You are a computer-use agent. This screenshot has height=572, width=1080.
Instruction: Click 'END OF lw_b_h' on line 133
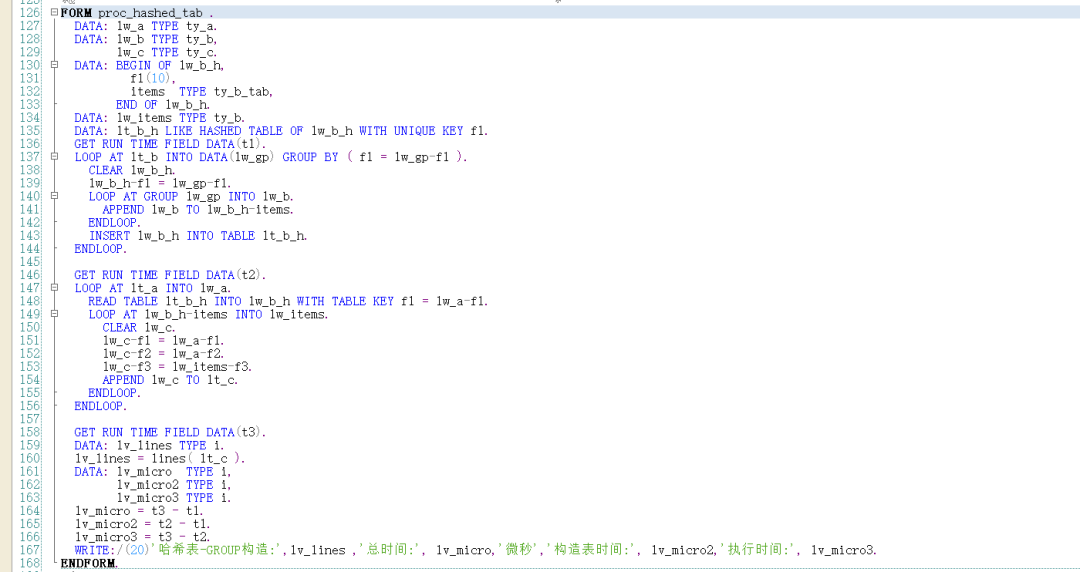162,104
